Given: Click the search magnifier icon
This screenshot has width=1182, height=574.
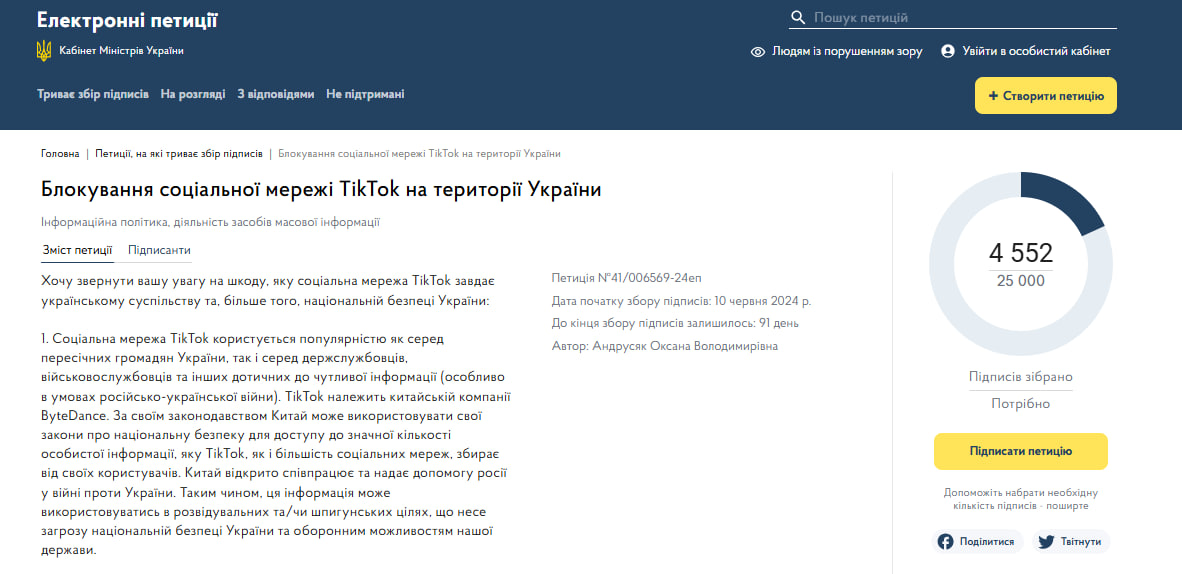Looking at the screenshot, I should (798, 17).
